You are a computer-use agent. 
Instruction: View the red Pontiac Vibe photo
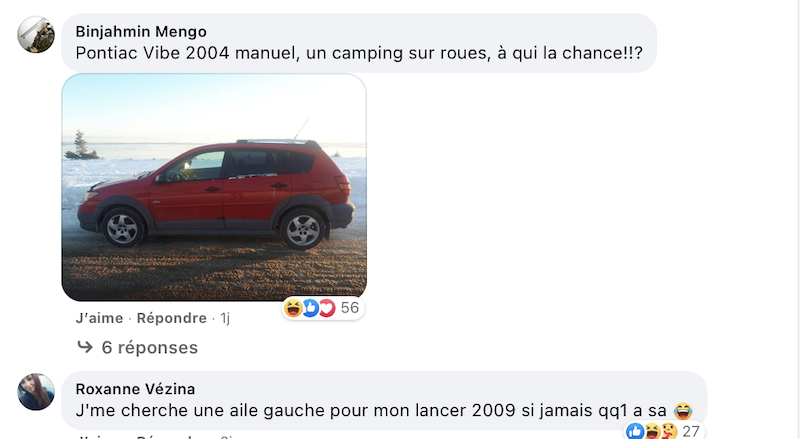214,187
